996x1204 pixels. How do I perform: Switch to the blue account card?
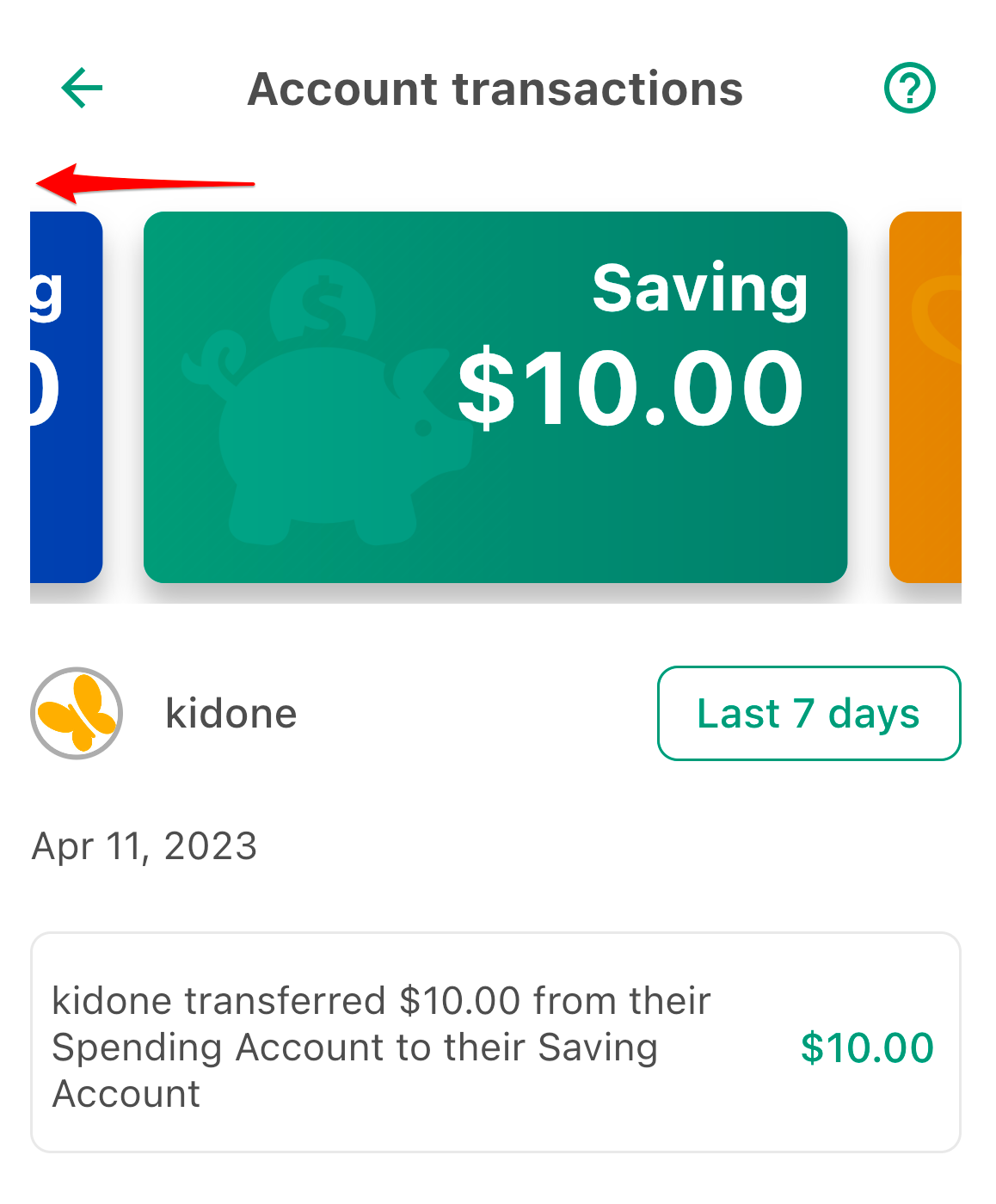click(66, 396)
